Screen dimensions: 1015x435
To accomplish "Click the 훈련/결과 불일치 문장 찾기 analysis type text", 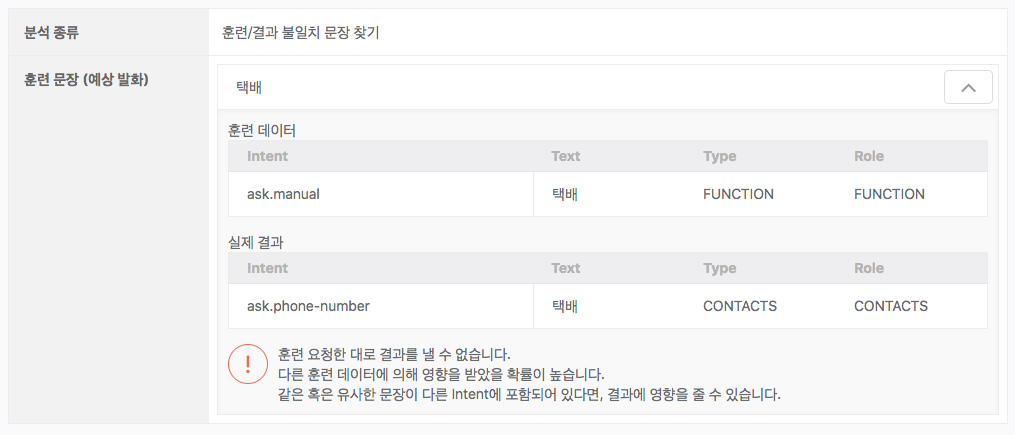I will click(x=300, y=32).
